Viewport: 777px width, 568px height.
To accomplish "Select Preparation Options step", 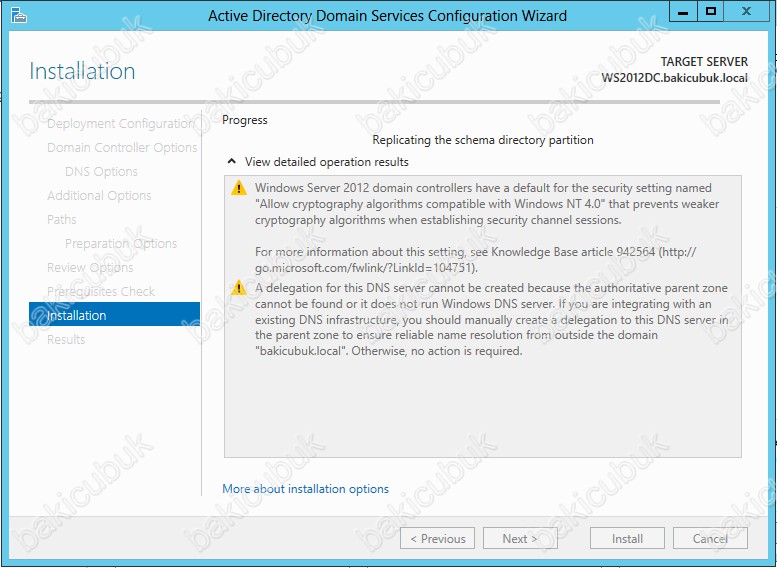I will (x=121, y=243).
